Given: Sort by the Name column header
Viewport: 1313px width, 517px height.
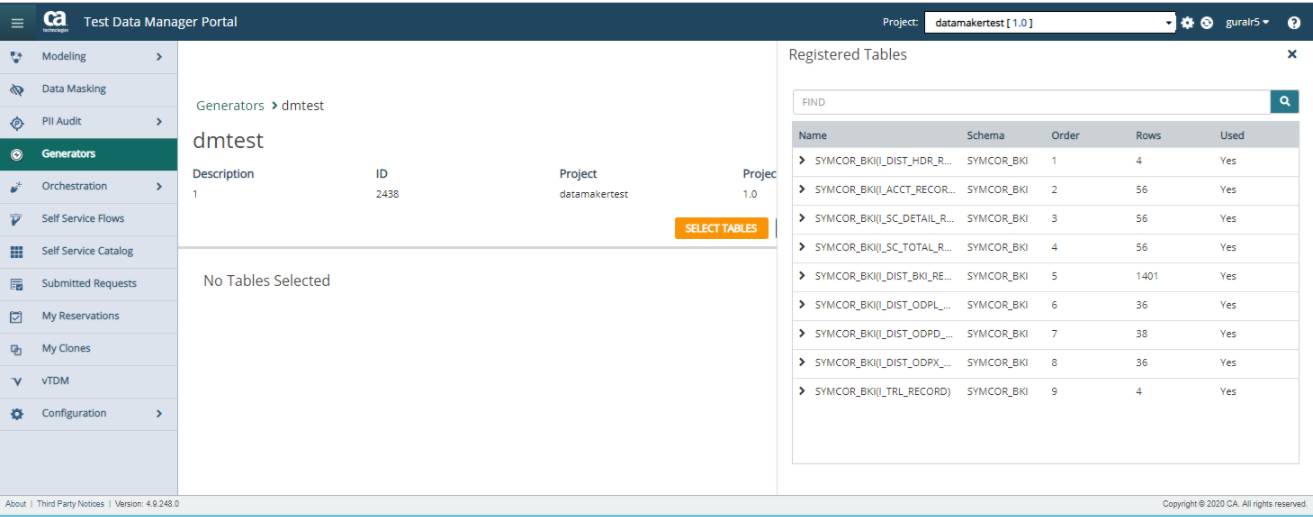Looking at the screenshot, I should pyautogui.click(x=813, y=135).
